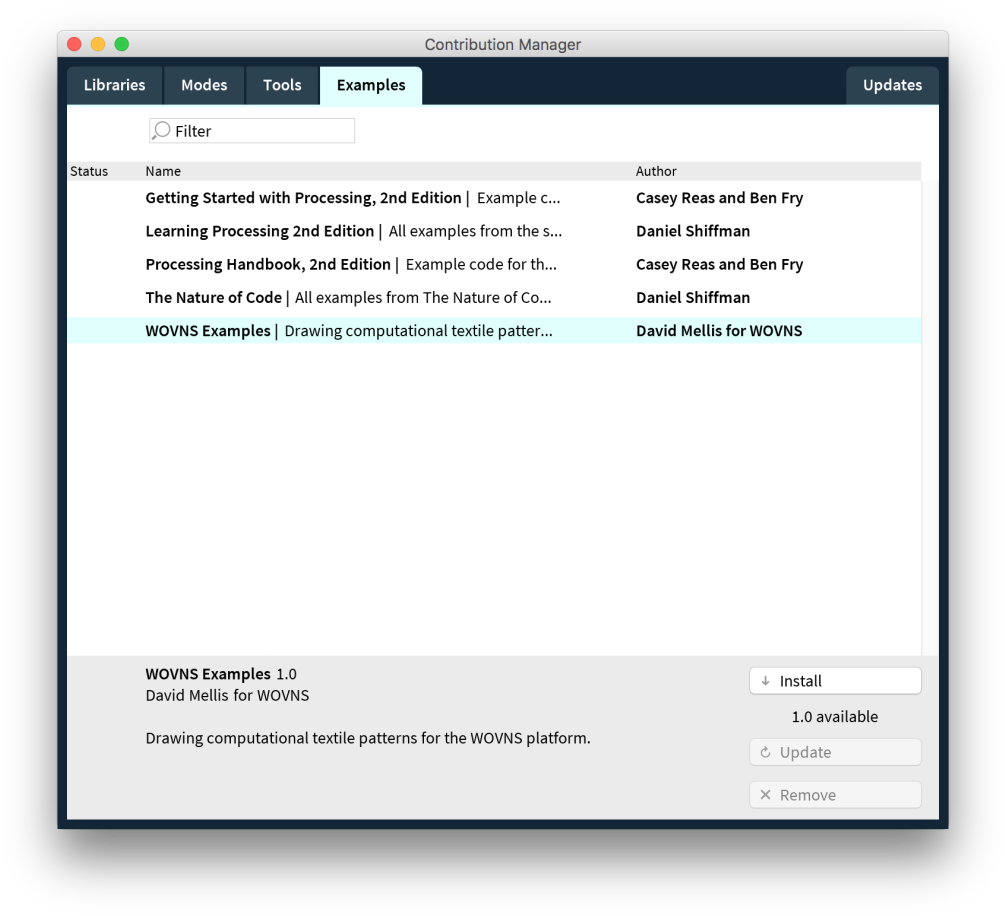Click the Filter search field
Viewport: 1005px width, 916px height.
[x=252, y=131]
